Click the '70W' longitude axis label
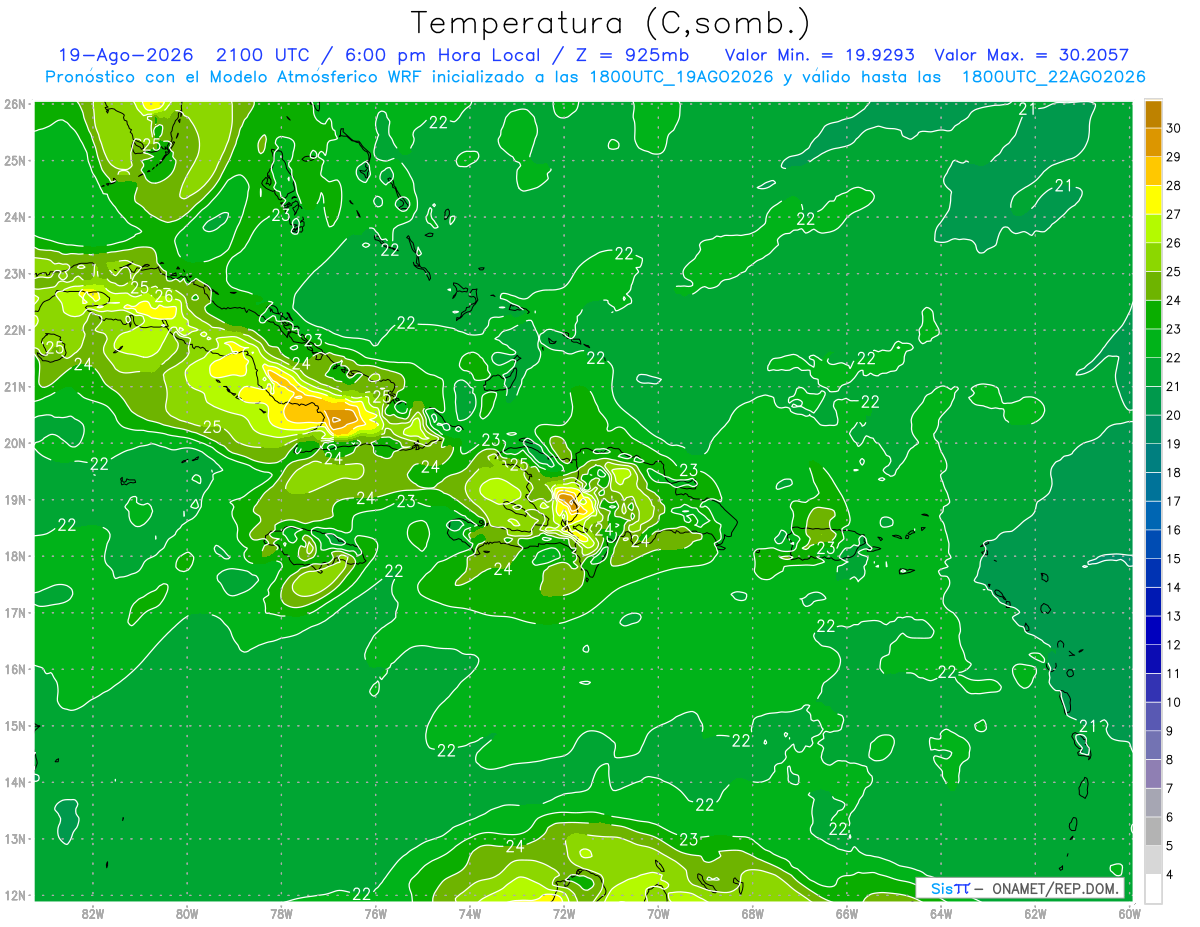 click(658, 913)
